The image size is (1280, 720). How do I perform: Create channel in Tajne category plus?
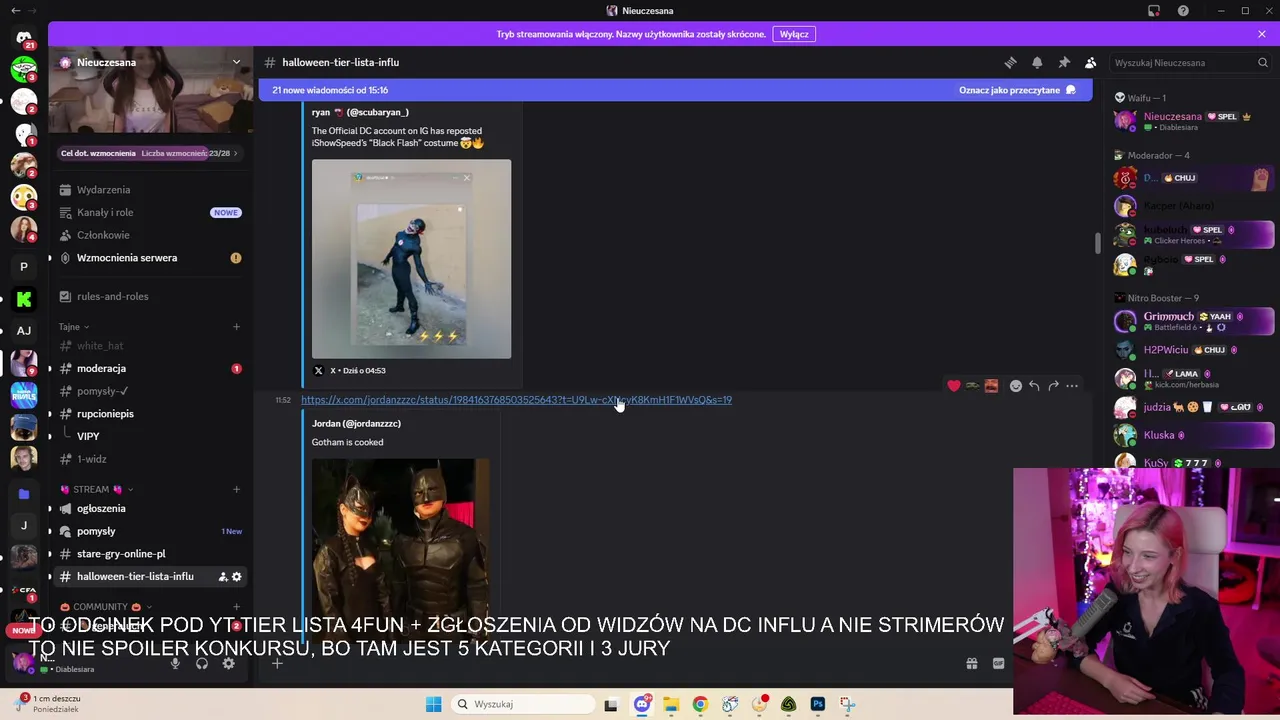click(x=237, y=327)
